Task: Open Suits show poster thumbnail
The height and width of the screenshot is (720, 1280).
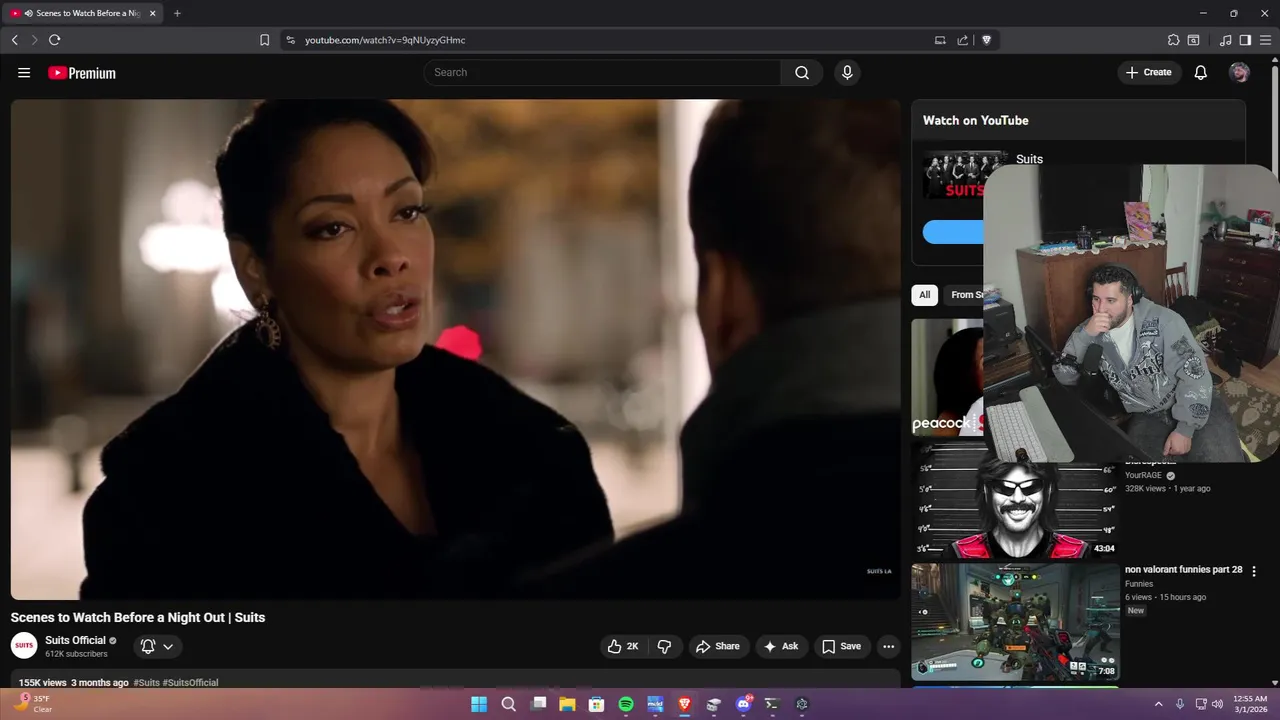Action: 952,174
